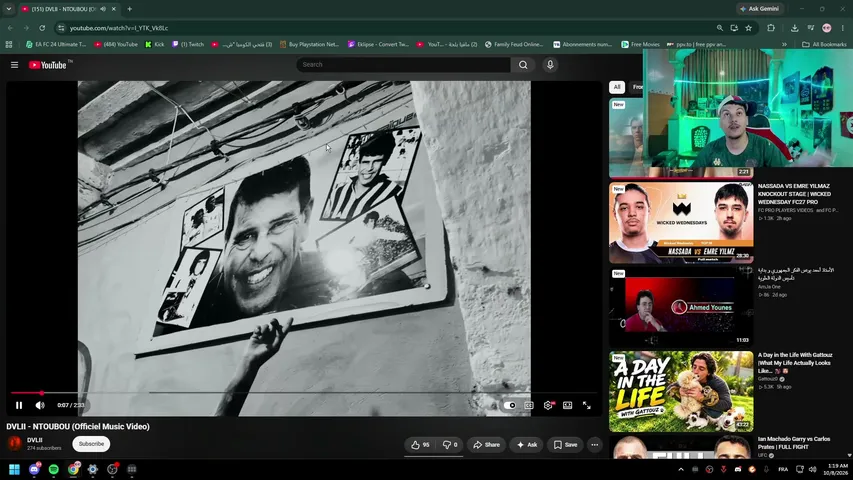Open the player settings gear
The height and width of the screenshot is (480, 853).
(x=548, y=405)
